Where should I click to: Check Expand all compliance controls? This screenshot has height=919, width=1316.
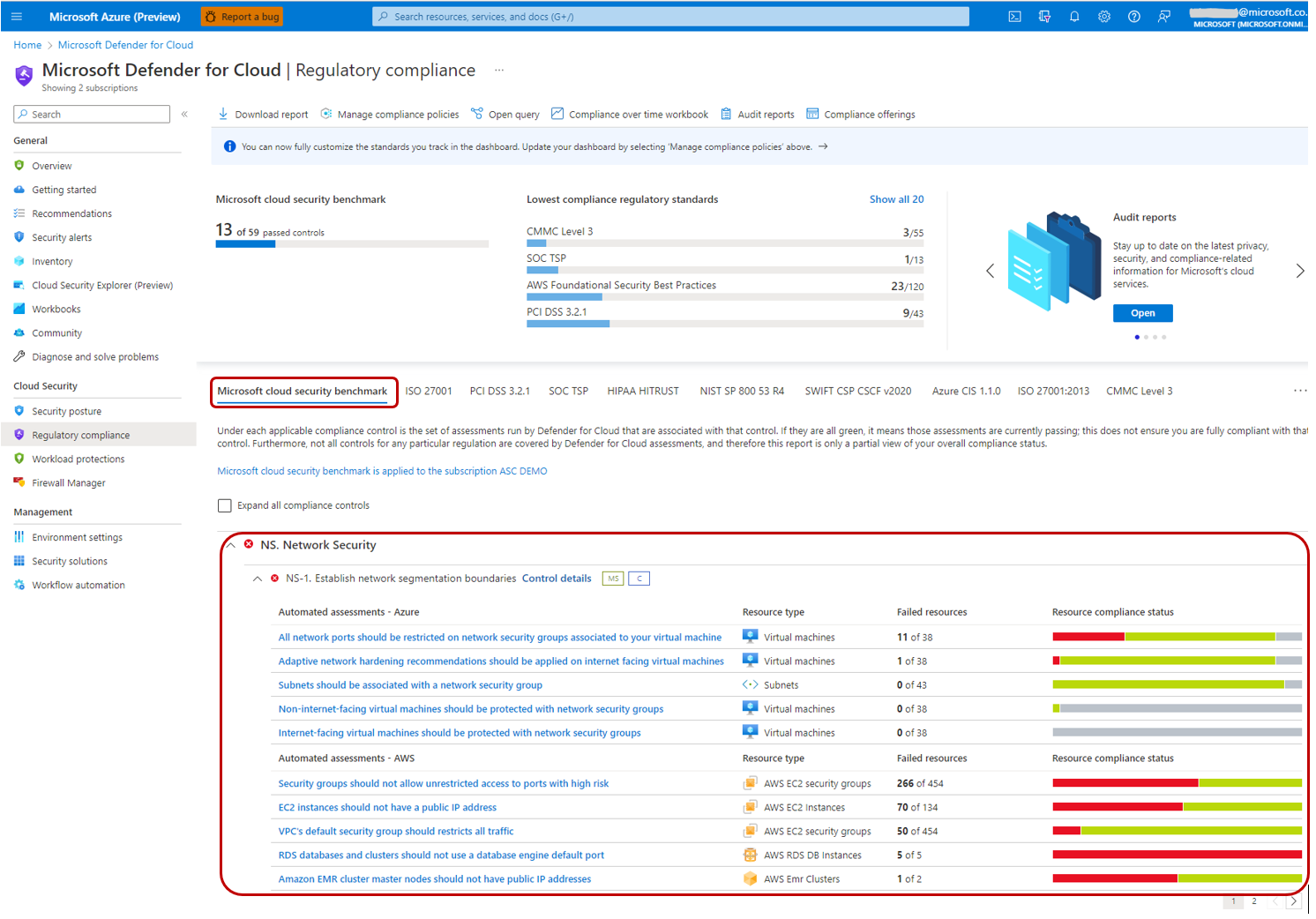[225, 504]
